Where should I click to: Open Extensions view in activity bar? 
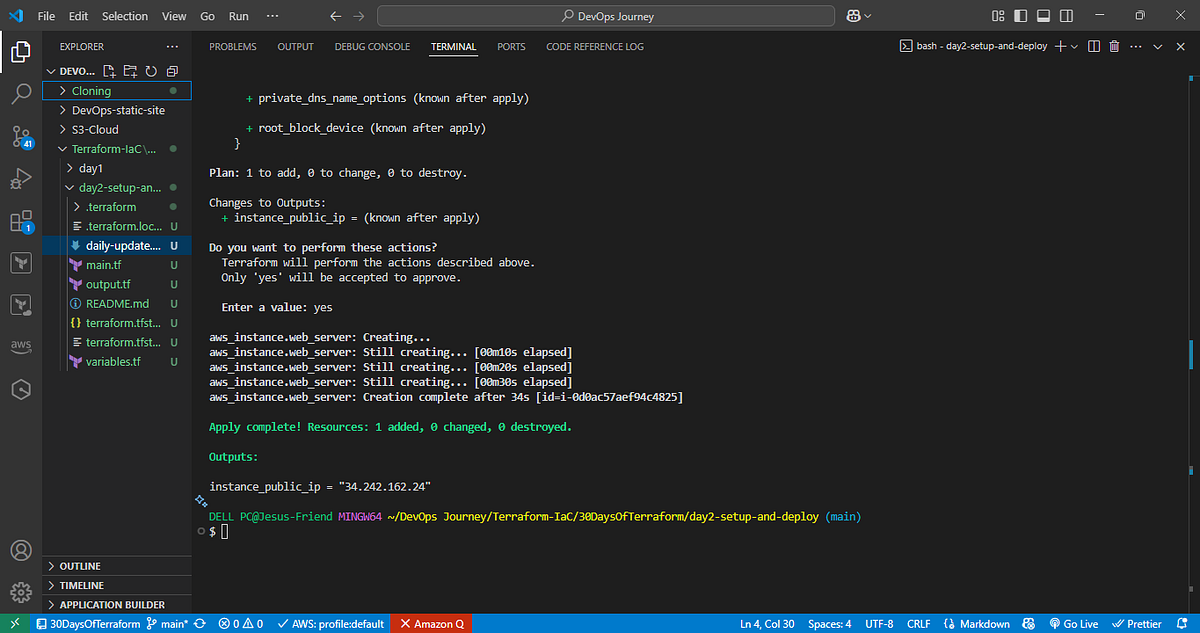click(x=21, y=221)
